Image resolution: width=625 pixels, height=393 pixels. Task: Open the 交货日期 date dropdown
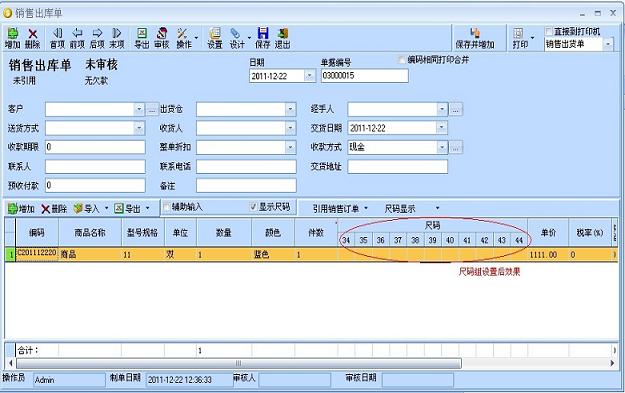point(442,128)
